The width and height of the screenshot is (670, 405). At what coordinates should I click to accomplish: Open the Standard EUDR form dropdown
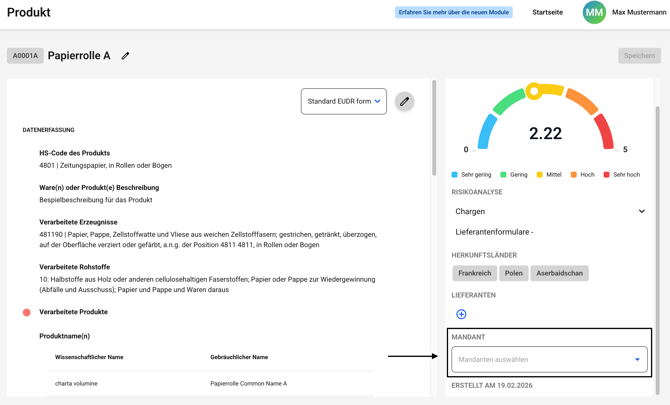343,101
